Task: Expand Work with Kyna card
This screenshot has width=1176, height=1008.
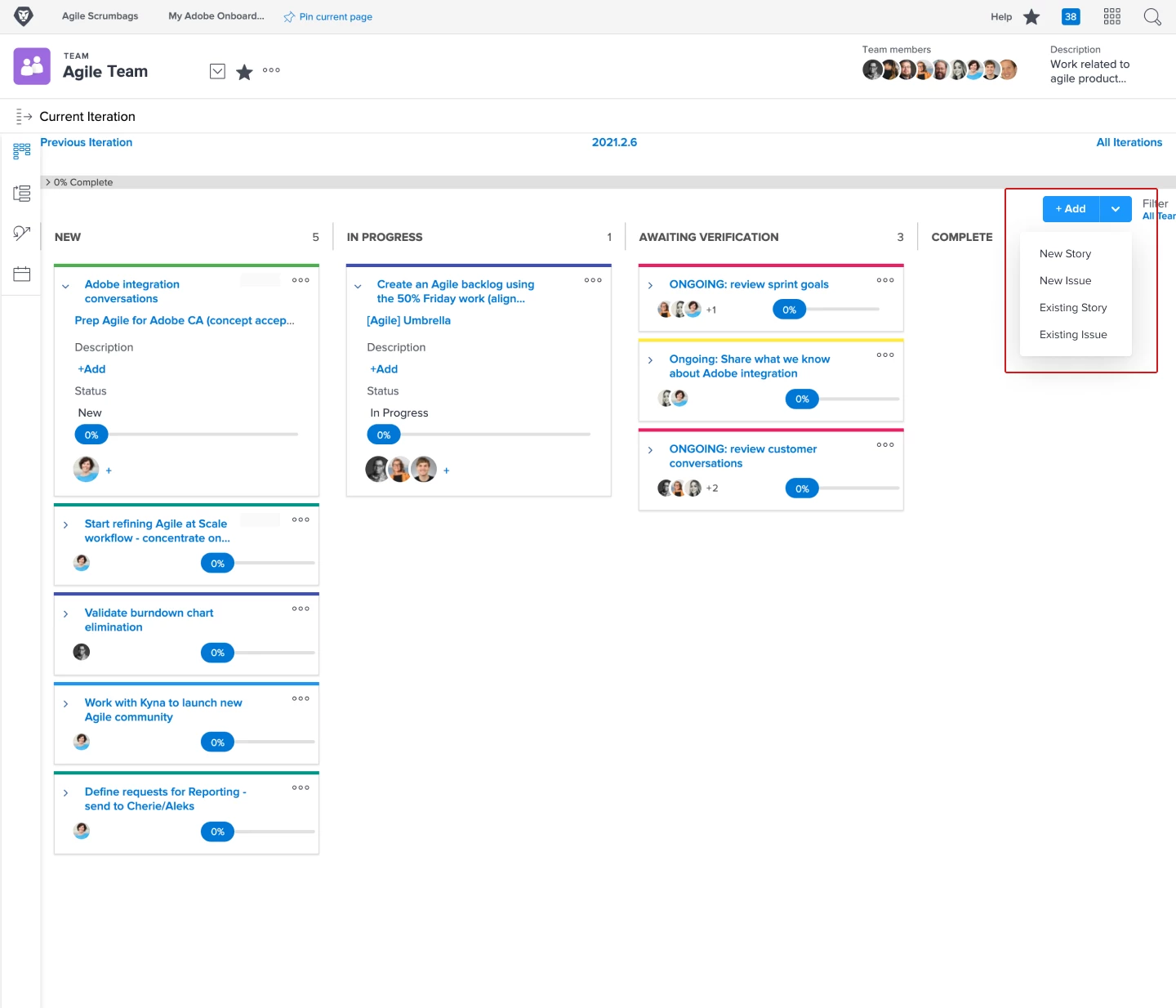Action: tap(65, 704)
